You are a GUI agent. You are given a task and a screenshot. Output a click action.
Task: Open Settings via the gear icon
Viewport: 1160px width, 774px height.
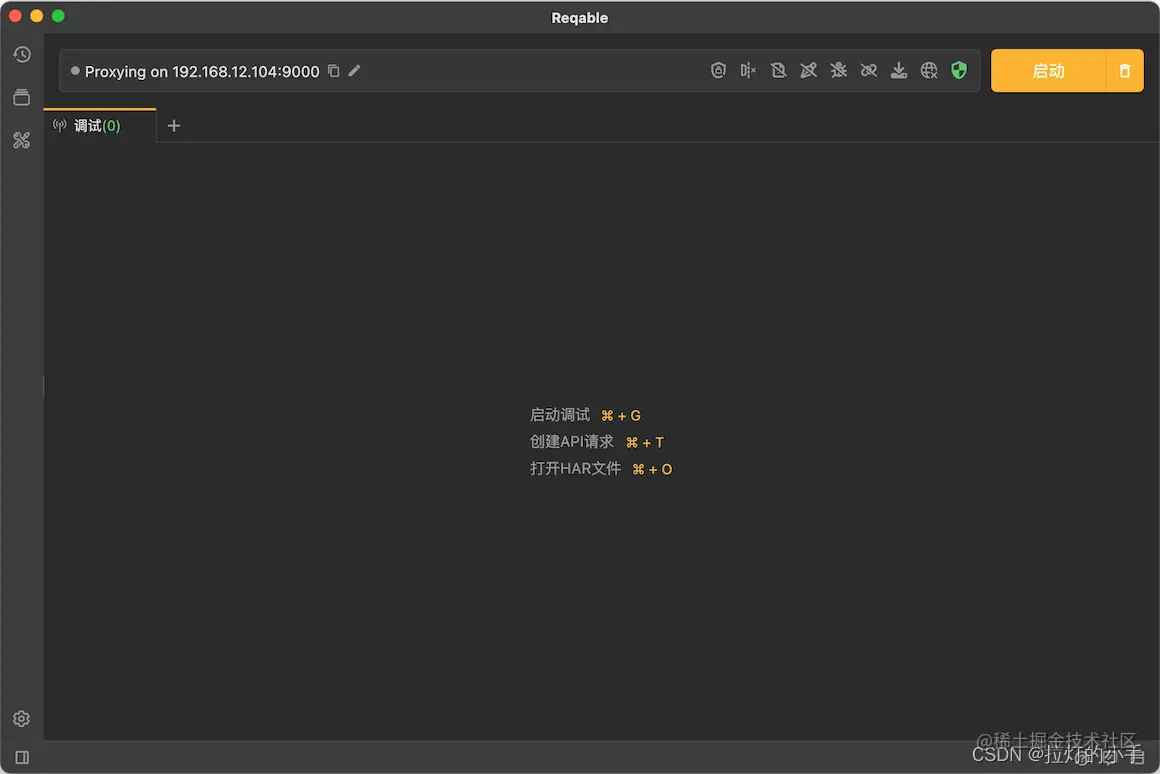click(22, 718)
